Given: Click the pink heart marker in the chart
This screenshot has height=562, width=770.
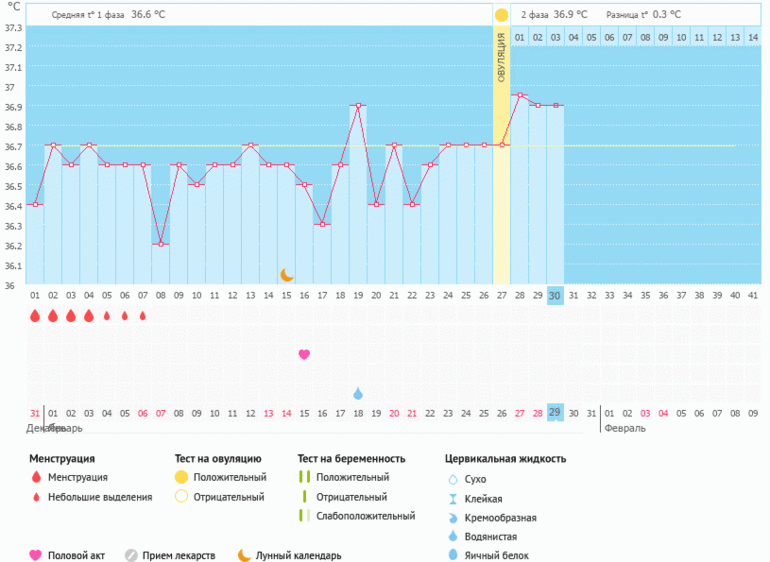Looking at the screenshot, I should (x=304, y=354).
